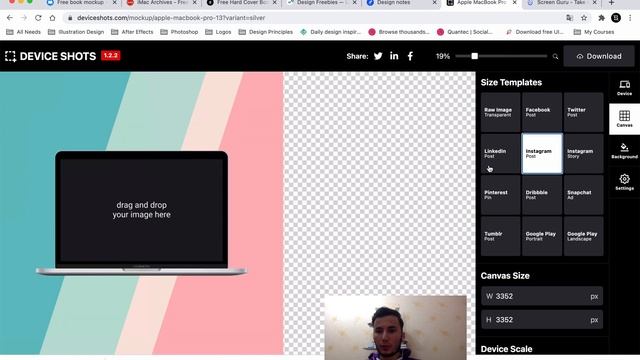The image size is (640, 360).
Task: Switch to Design notes tab
Action: (x=402, y=3)
